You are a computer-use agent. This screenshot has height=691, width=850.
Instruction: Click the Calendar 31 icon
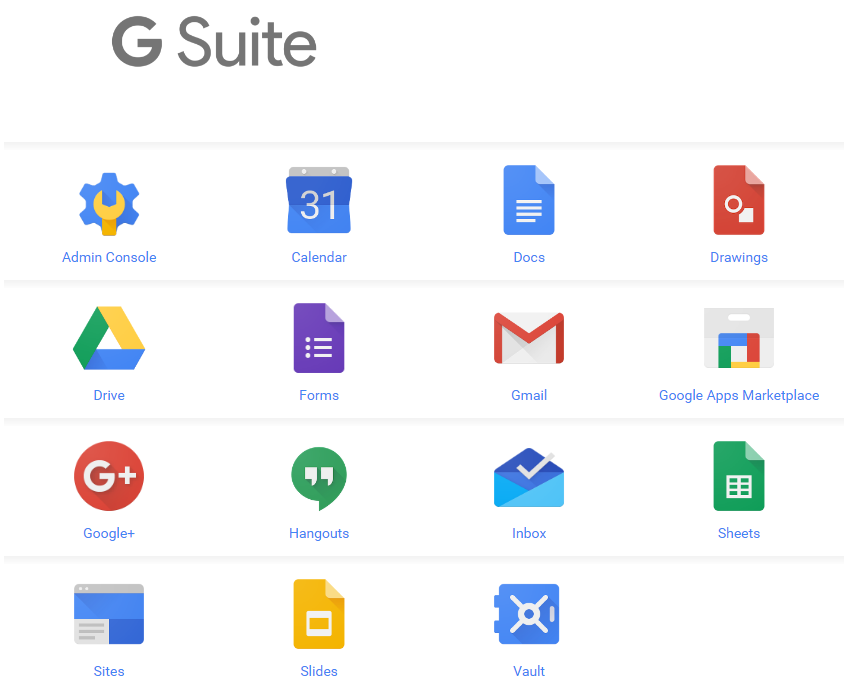319,200
